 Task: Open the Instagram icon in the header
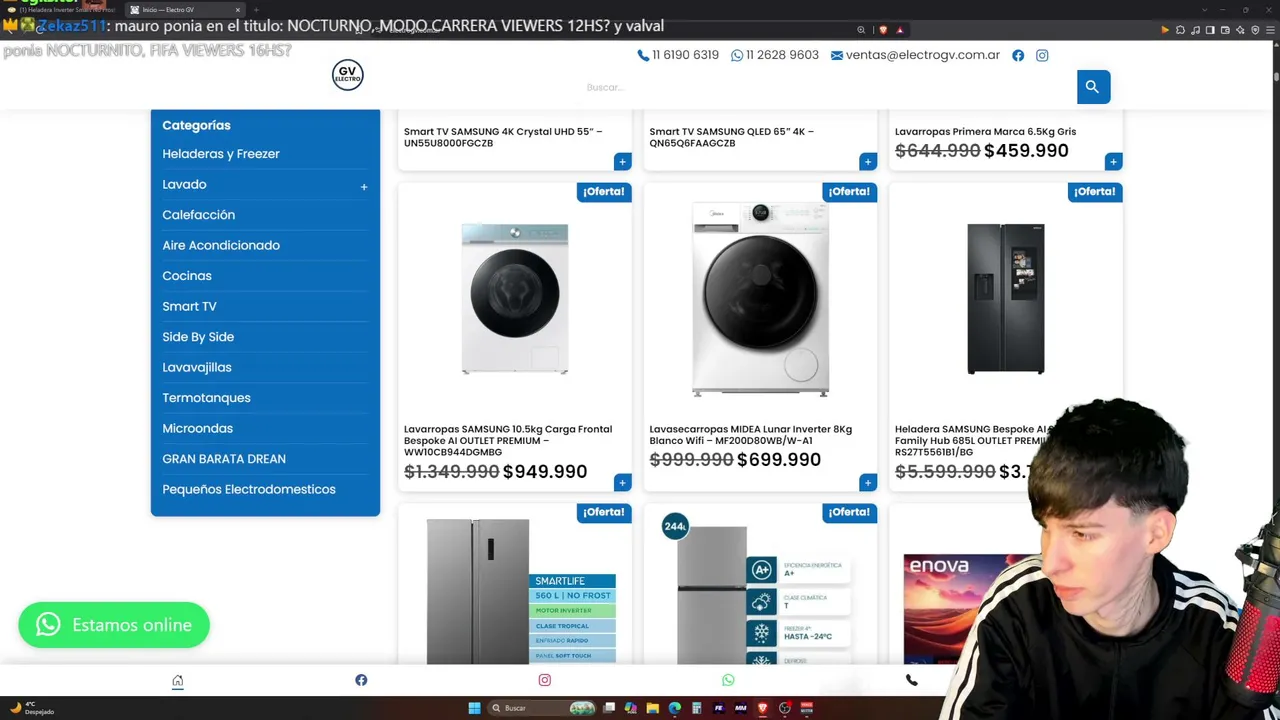(1042, 56)
